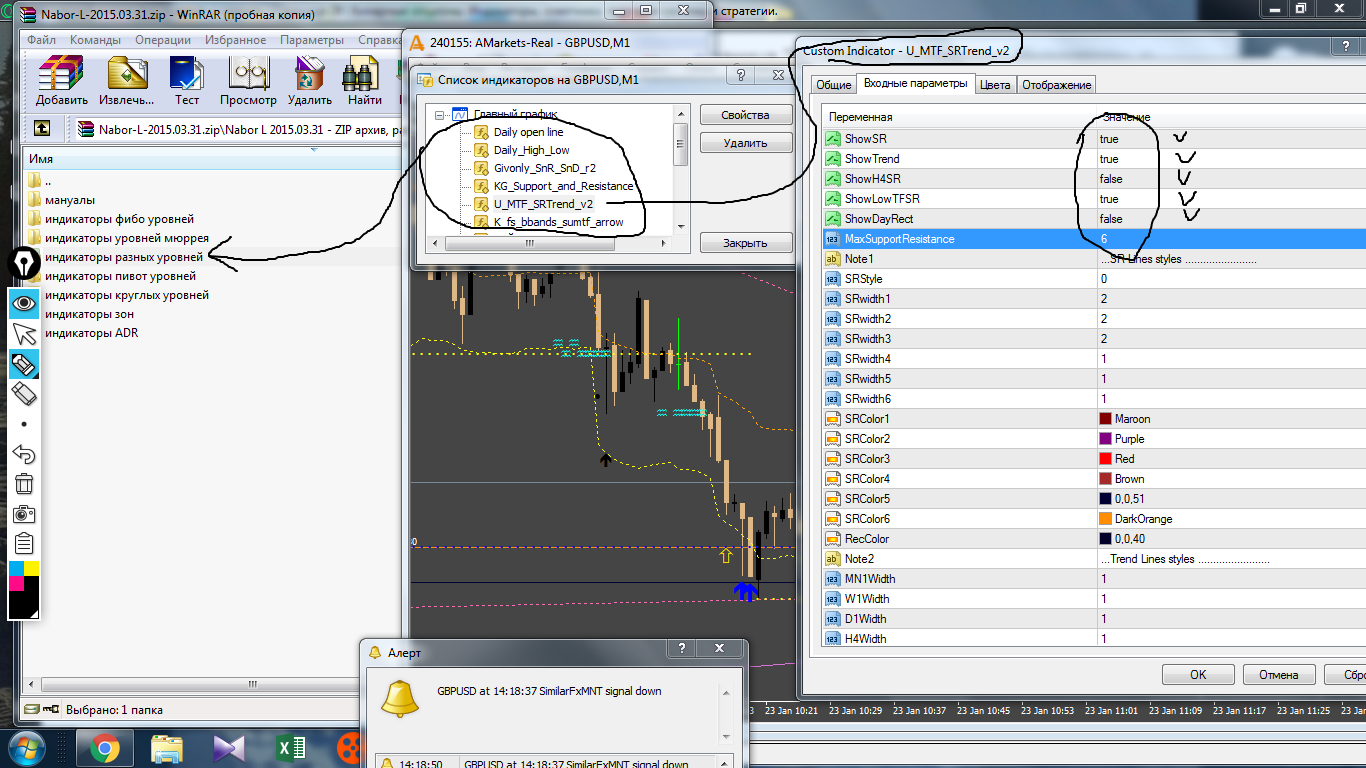Click the SRColor3 Red color swatch

[x=1105, y=459]
